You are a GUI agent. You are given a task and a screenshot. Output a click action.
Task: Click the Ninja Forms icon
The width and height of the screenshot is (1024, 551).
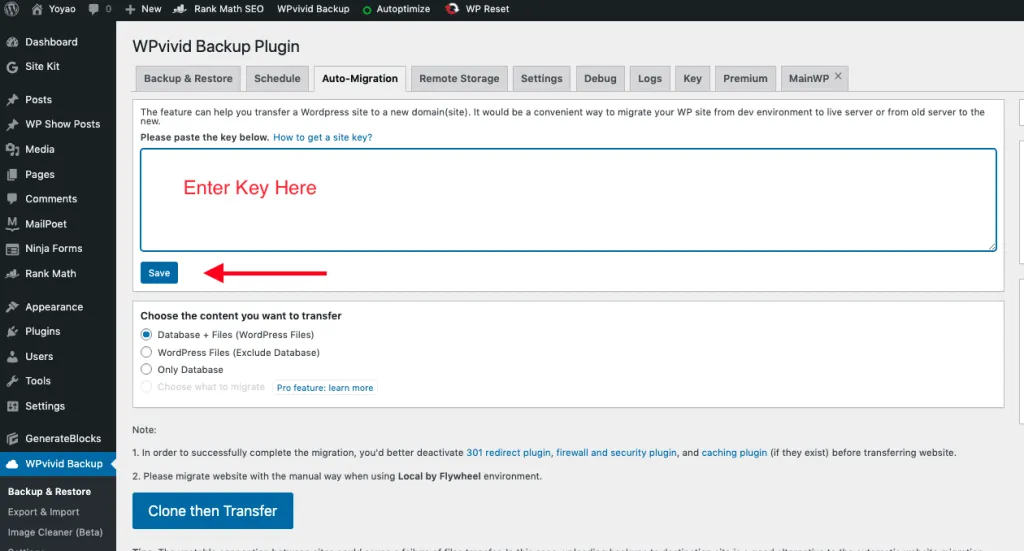12,249
